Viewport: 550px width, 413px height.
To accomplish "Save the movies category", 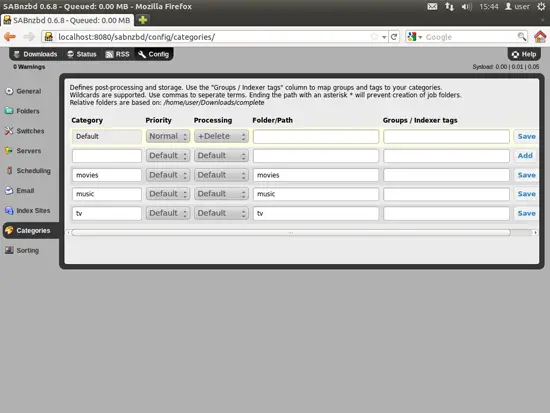I will (x=526, y=175).
